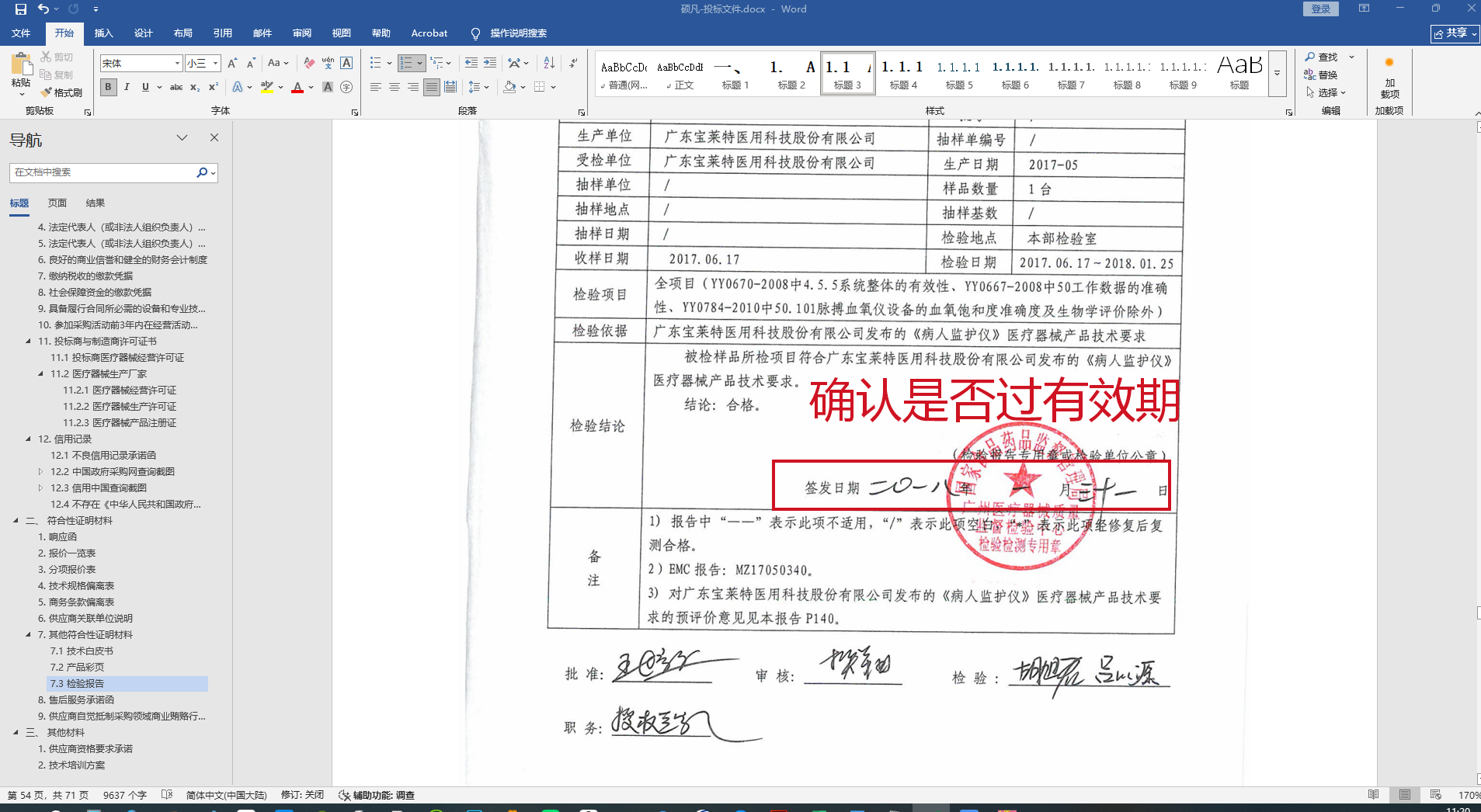Viewport: 1481px width, 812px height.
Task: Save the document from quick access toolbar
Action: [x=21, y=9]
